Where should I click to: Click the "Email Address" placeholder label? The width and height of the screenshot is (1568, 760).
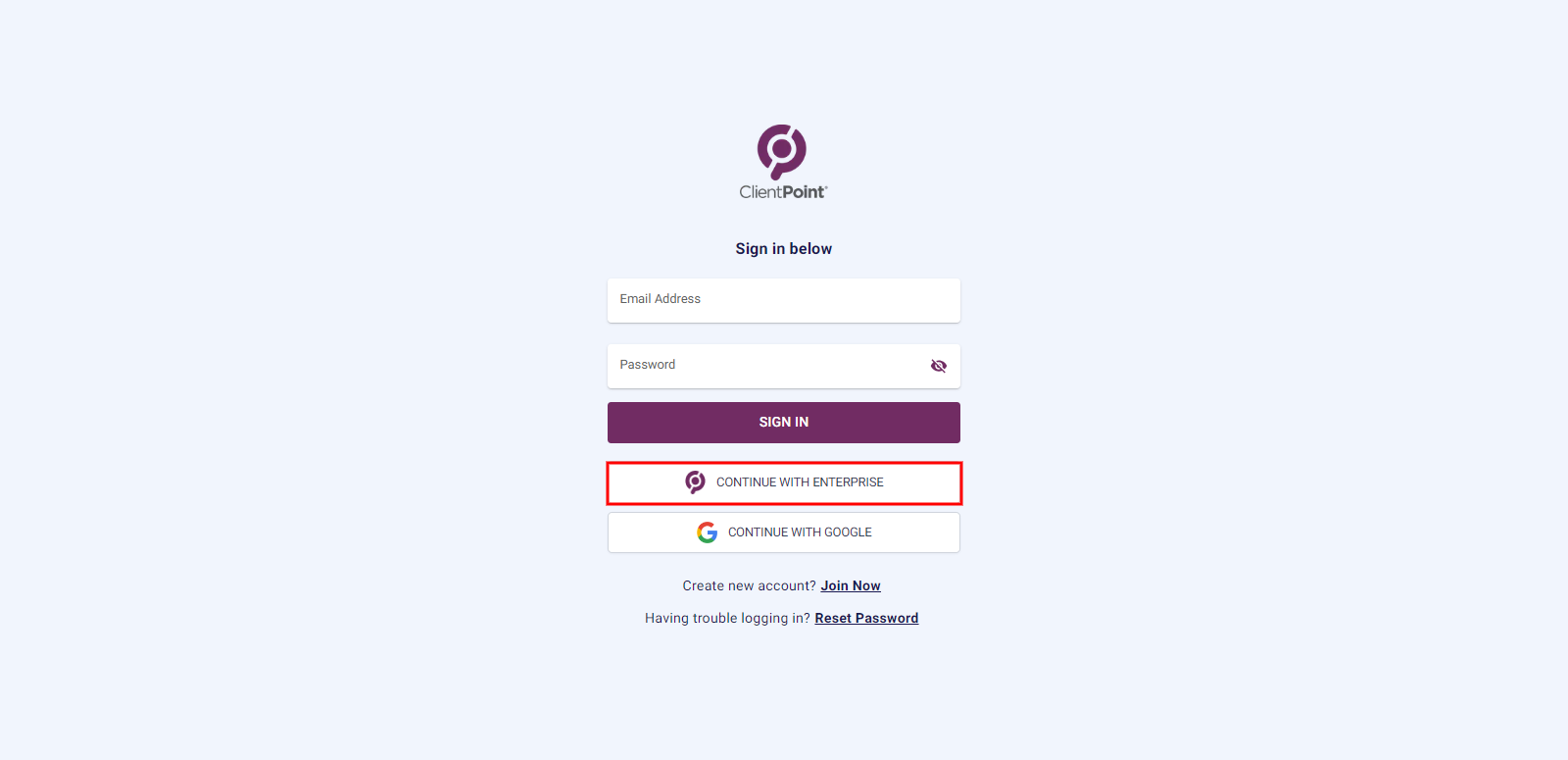coord(661,299)
